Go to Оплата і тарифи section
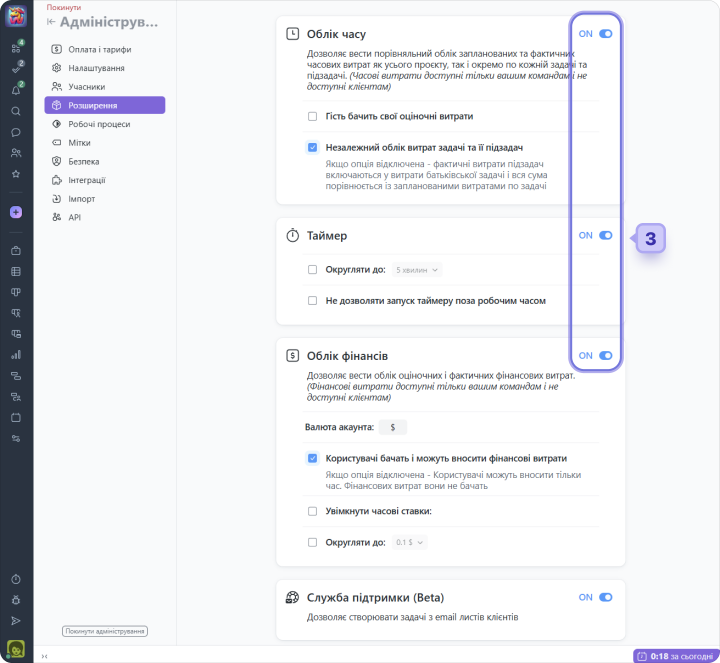720x663 pixels. pos(99,49)
